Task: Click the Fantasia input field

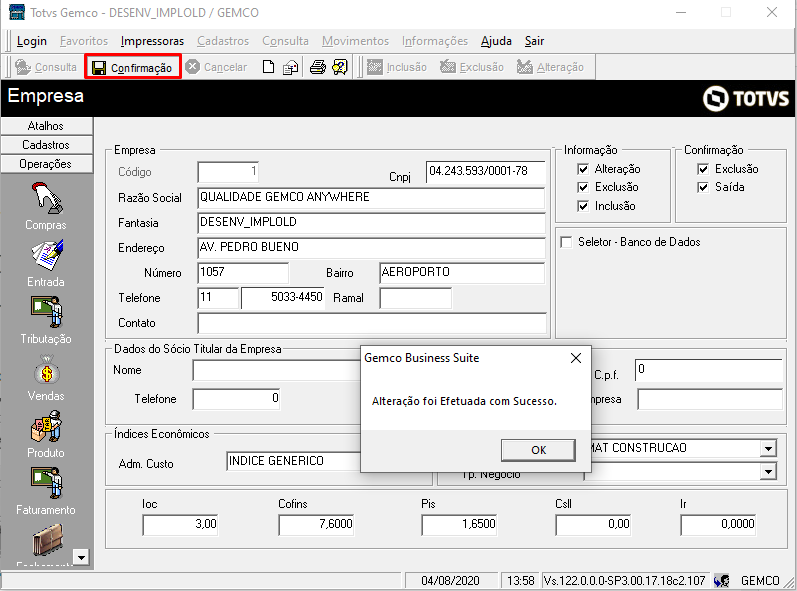Action: pos(371,223)
